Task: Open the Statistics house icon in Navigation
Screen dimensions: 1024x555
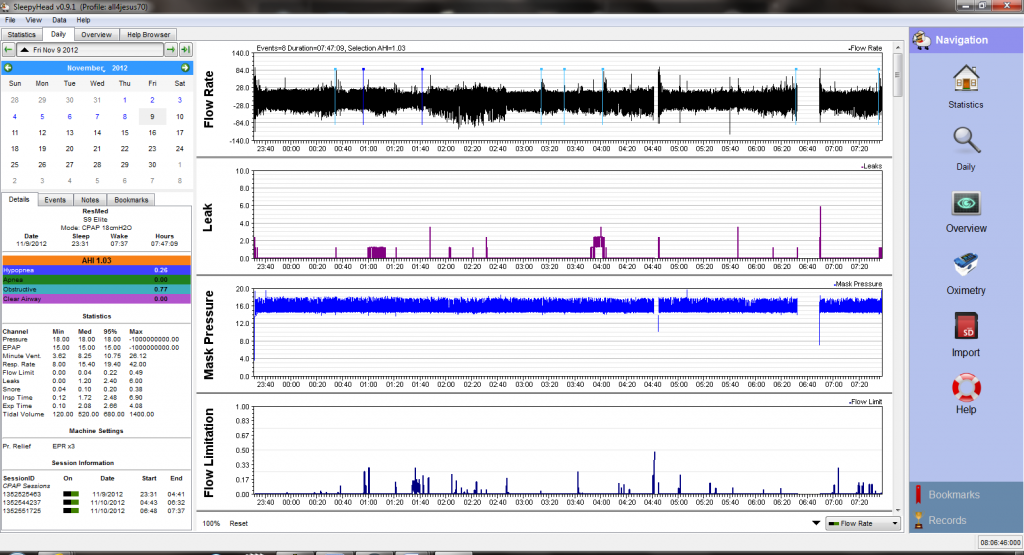Action: tap(965, 79)
